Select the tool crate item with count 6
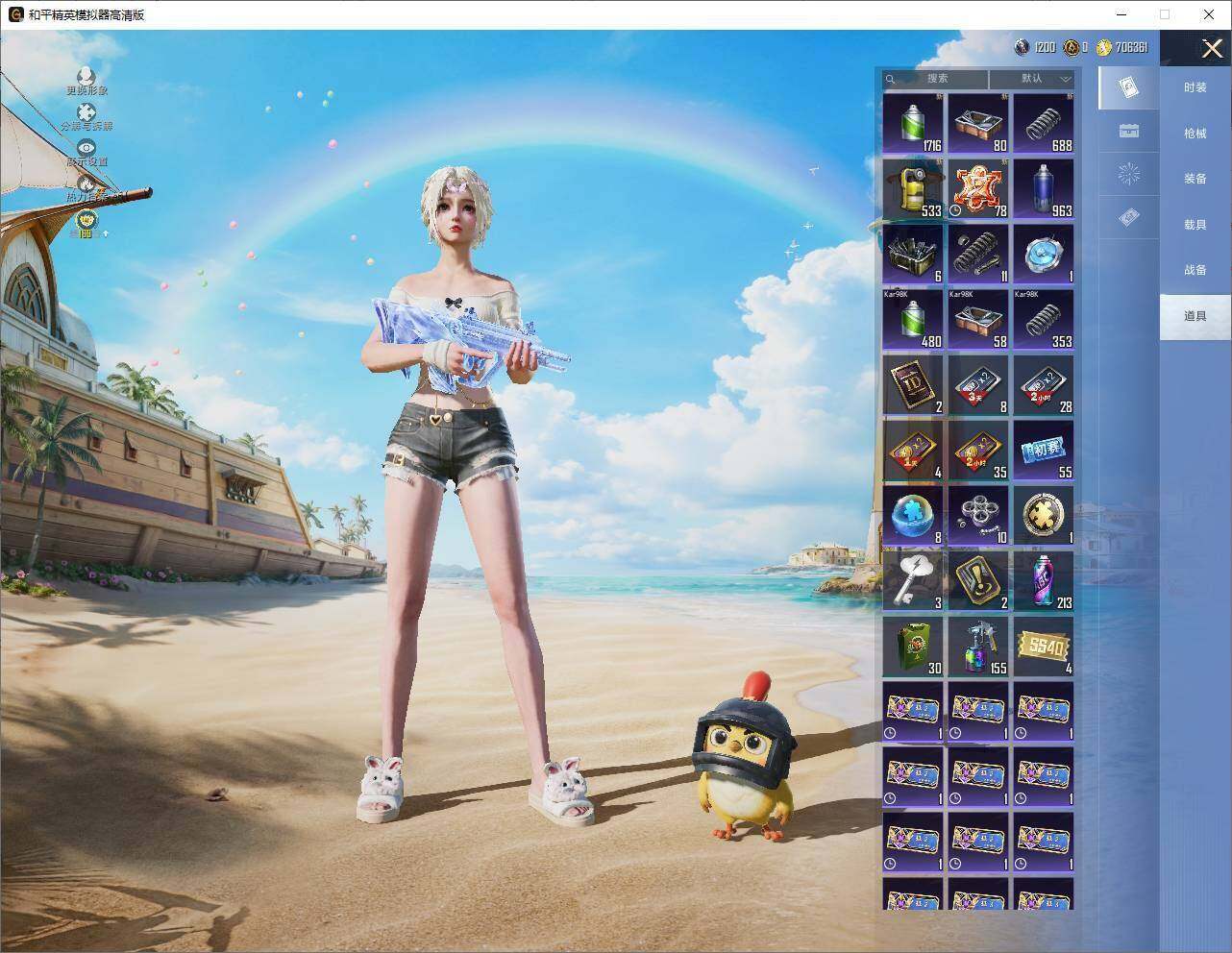The image size is (1232, 953). pos(913,254)
